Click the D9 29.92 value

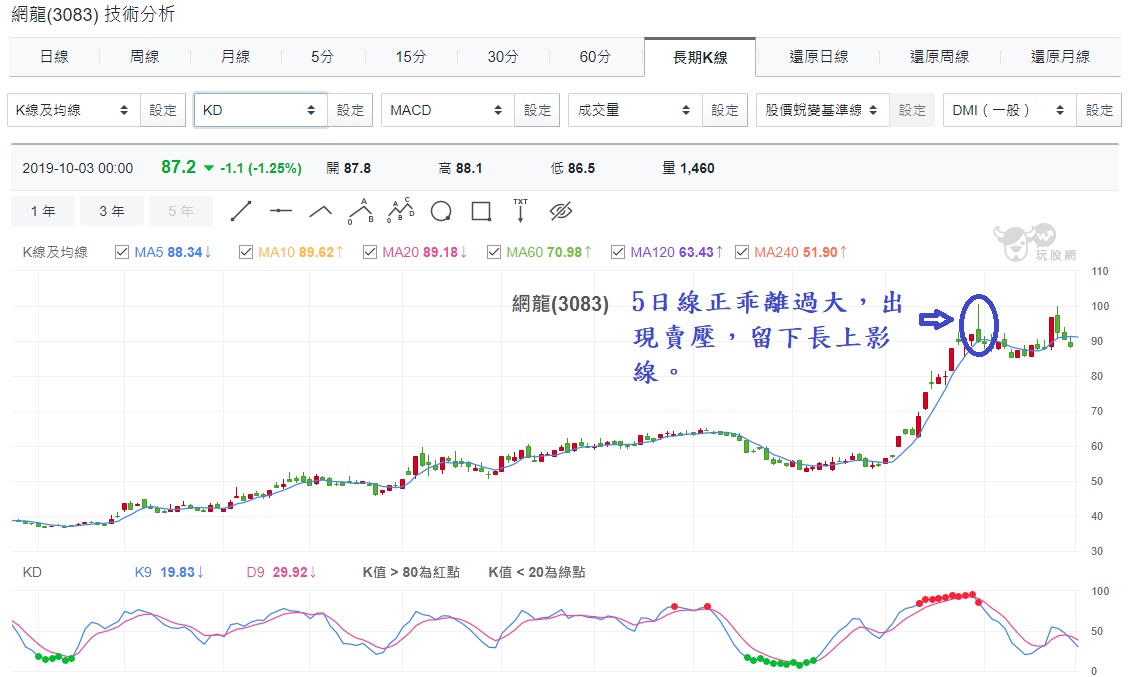pos(281,572)
